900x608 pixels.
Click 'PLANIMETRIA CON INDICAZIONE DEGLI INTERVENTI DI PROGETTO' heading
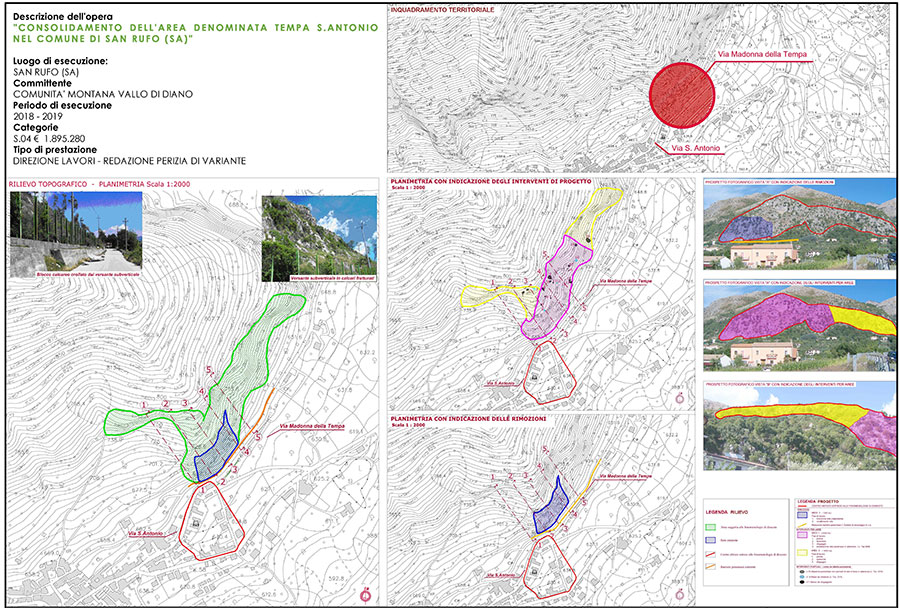490,181
